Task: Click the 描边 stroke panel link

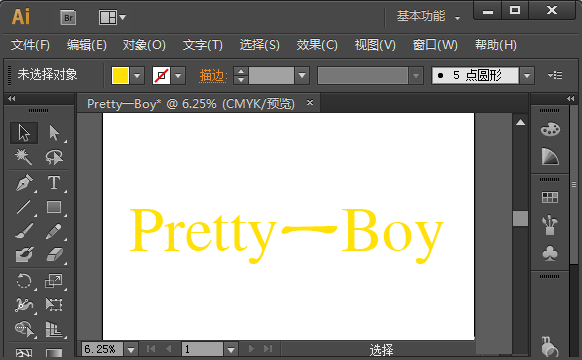Action: pyautogui.click(x=213, y=76)
